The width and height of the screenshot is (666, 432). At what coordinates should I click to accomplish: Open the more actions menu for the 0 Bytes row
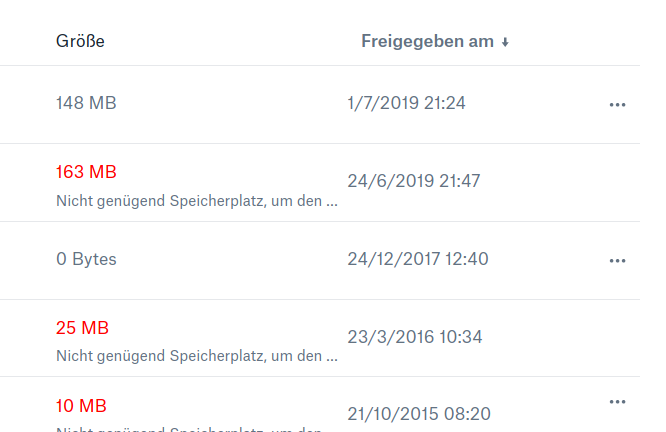point(617,260)
